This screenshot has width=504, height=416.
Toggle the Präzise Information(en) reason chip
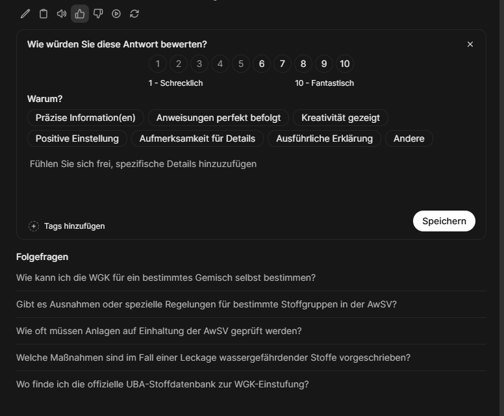click(86, 118)
